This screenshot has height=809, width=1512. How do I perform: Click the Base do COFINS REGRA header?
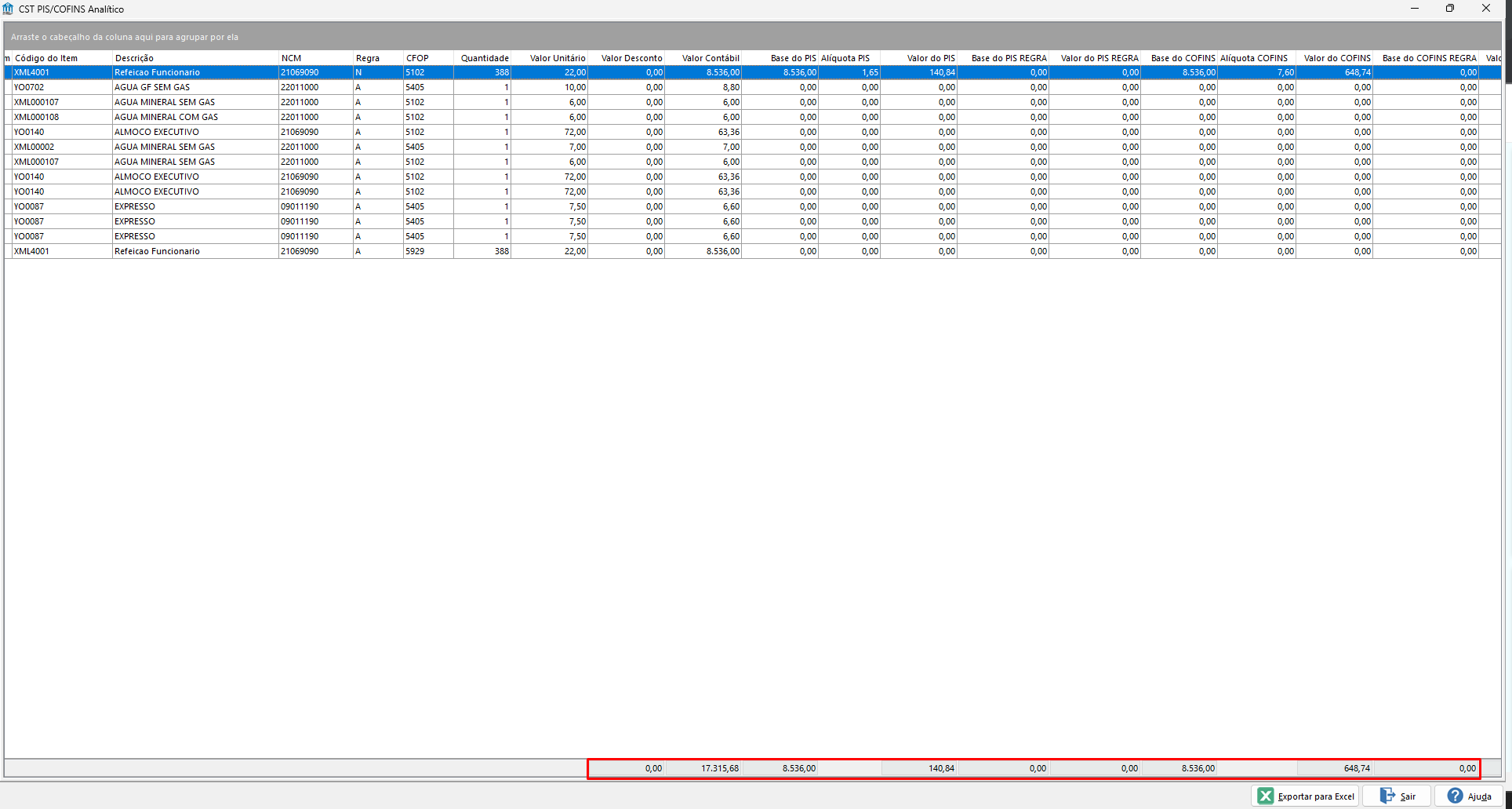[1426, 58]
